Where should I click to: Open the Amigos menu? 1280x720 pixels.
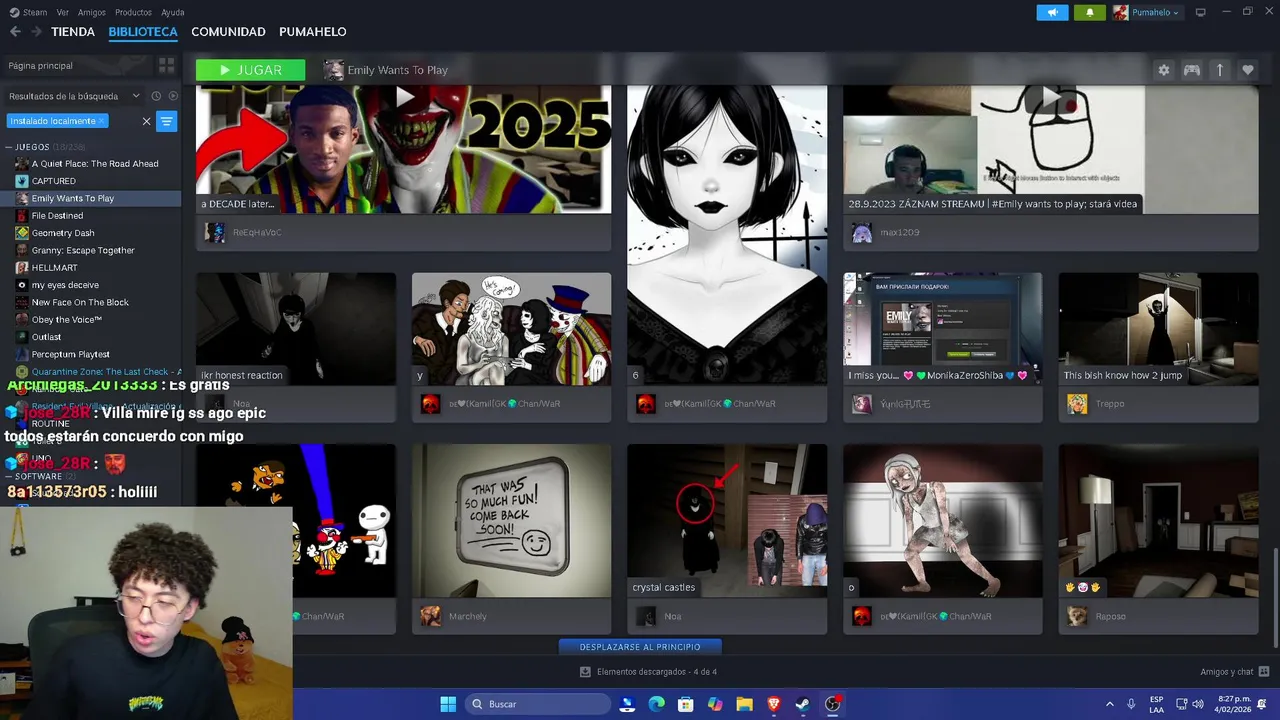(92, 12)
